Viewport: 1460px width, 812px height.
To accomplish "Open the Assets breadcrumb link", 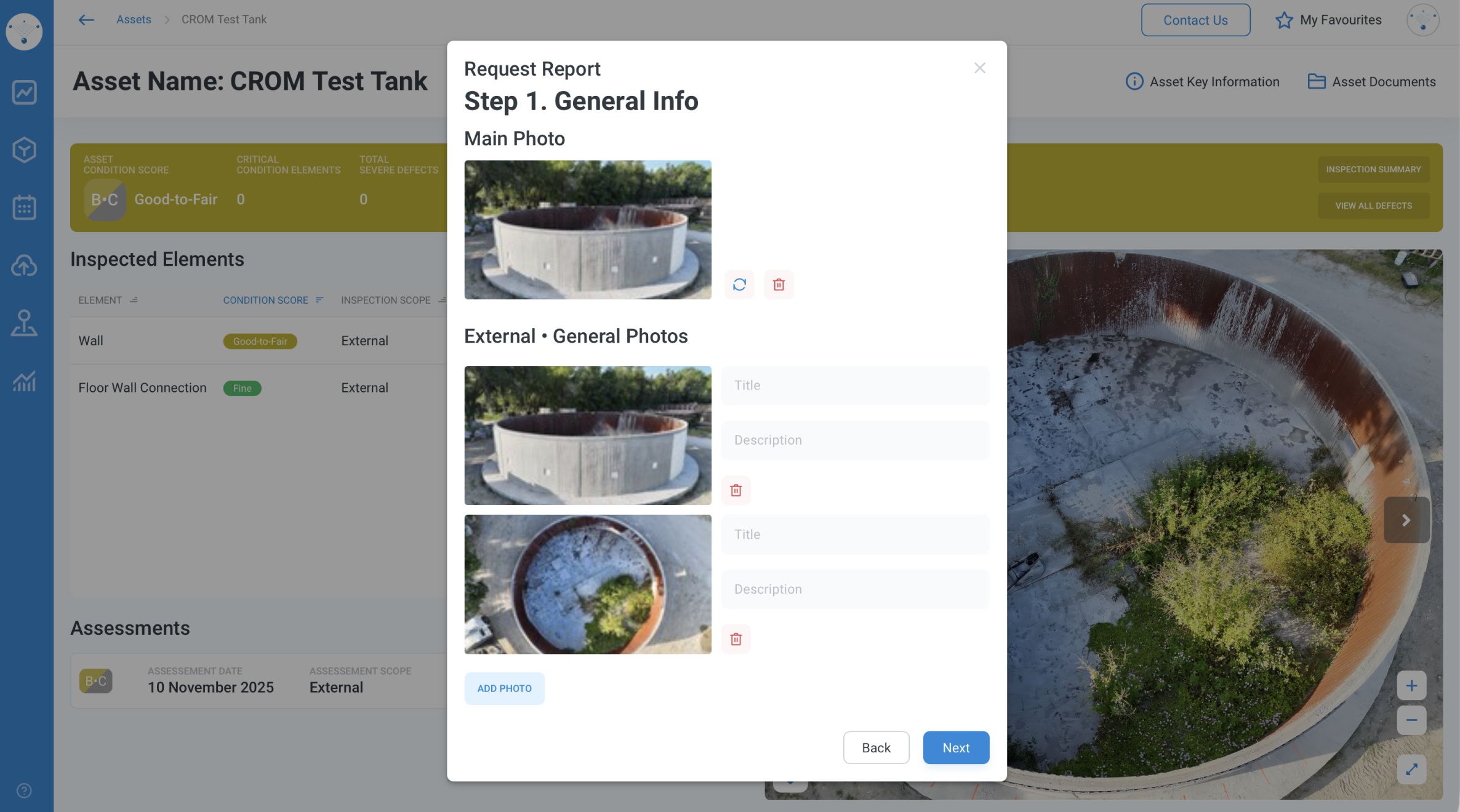I will (x=134, y=20).
